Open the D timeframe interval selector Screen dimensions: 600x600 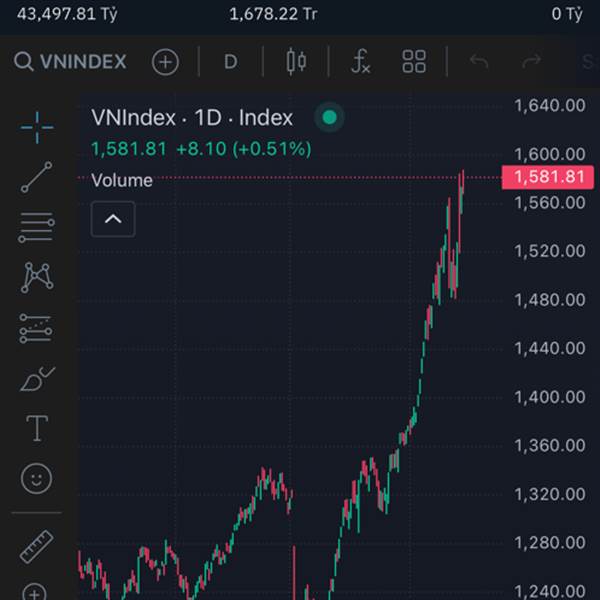pos(231,62)
